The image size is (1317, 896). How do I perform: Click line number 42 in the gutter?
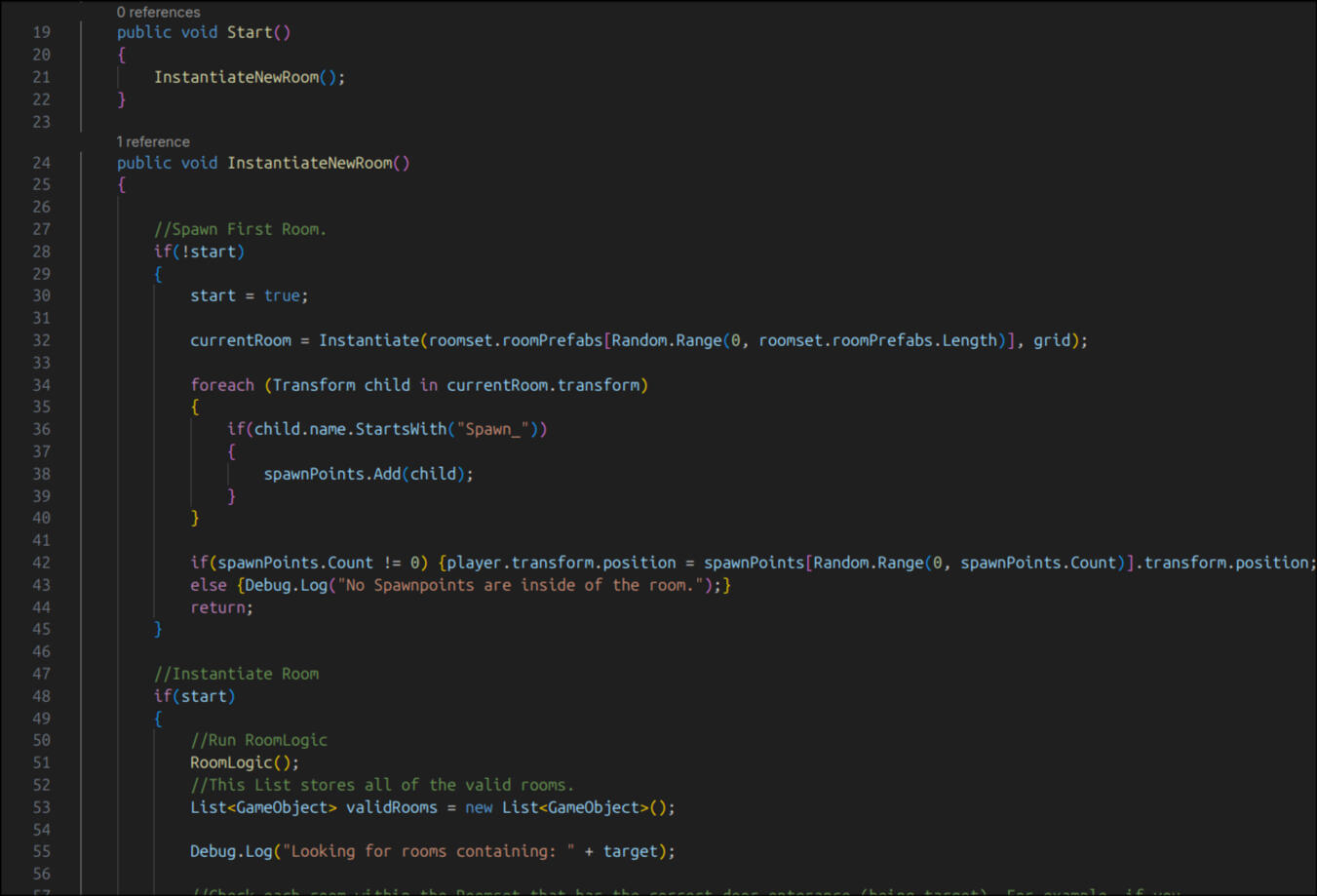[x=41, y=563]
